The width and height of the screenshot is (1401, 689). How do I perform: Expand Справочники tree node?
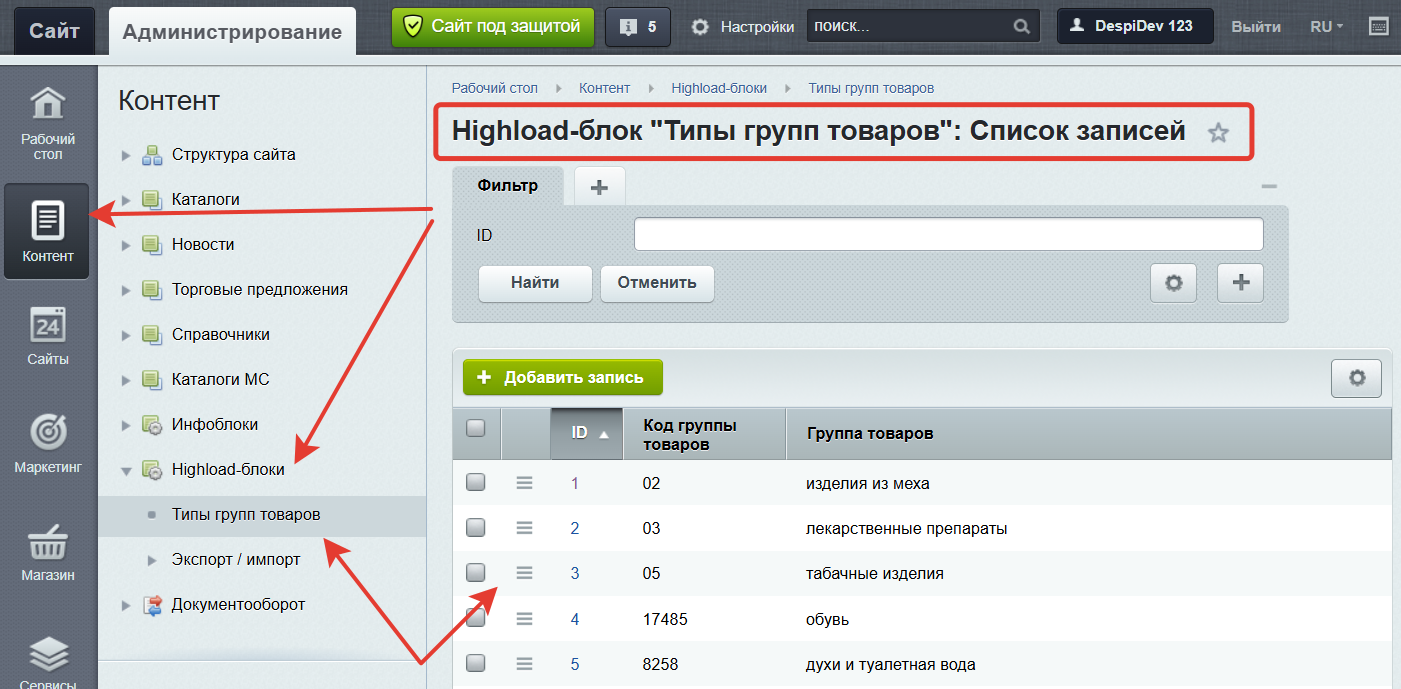(126, 335)
